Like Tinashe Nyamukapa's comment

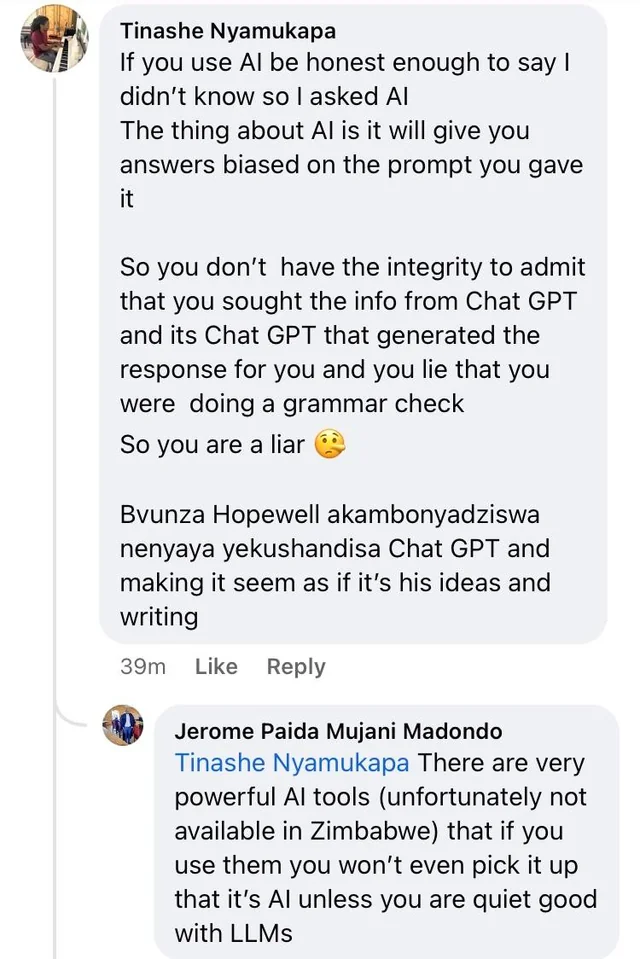pos(216,667)
